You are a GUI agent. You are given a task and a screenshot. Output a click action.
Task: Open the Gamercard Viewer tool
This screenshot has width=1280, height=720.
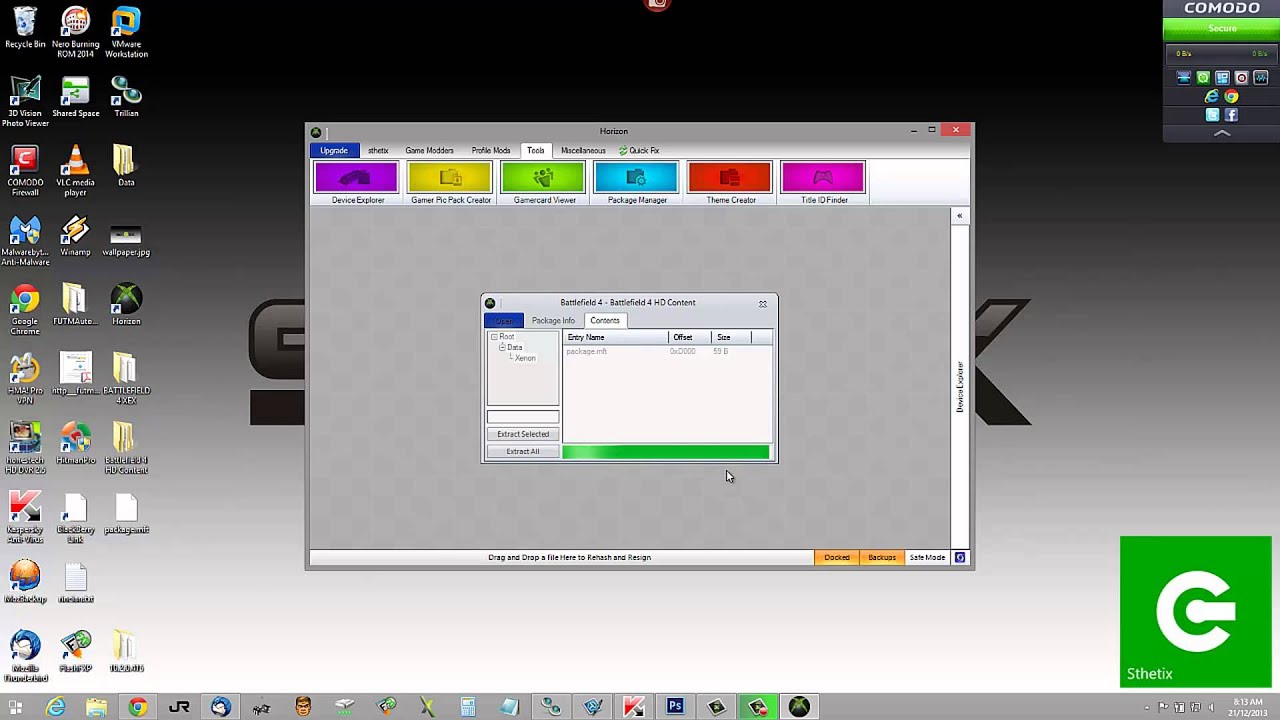(544, 179)
